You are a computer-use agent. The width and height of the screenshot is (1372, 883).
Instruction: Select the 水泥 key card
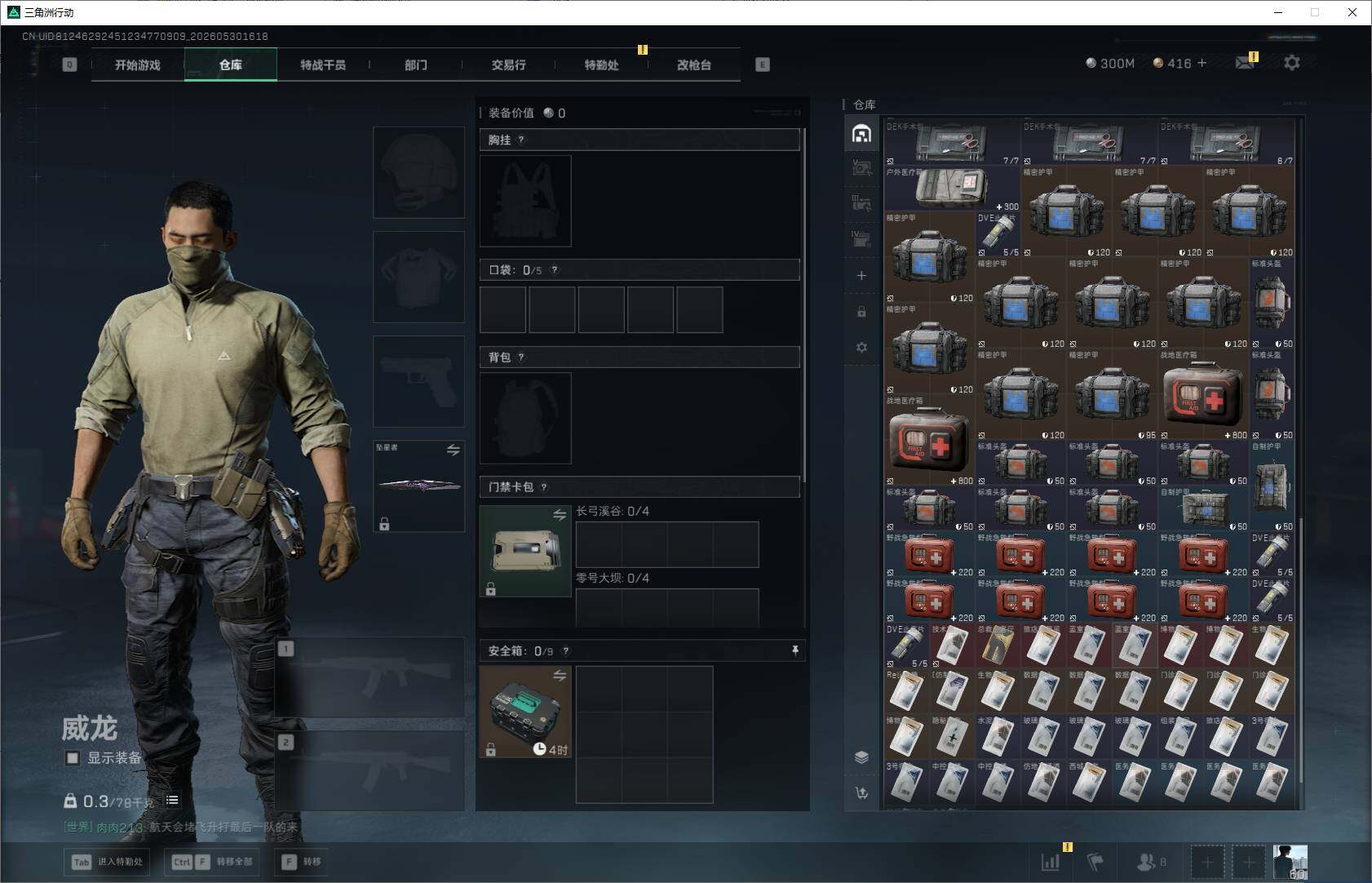(998, 737)
